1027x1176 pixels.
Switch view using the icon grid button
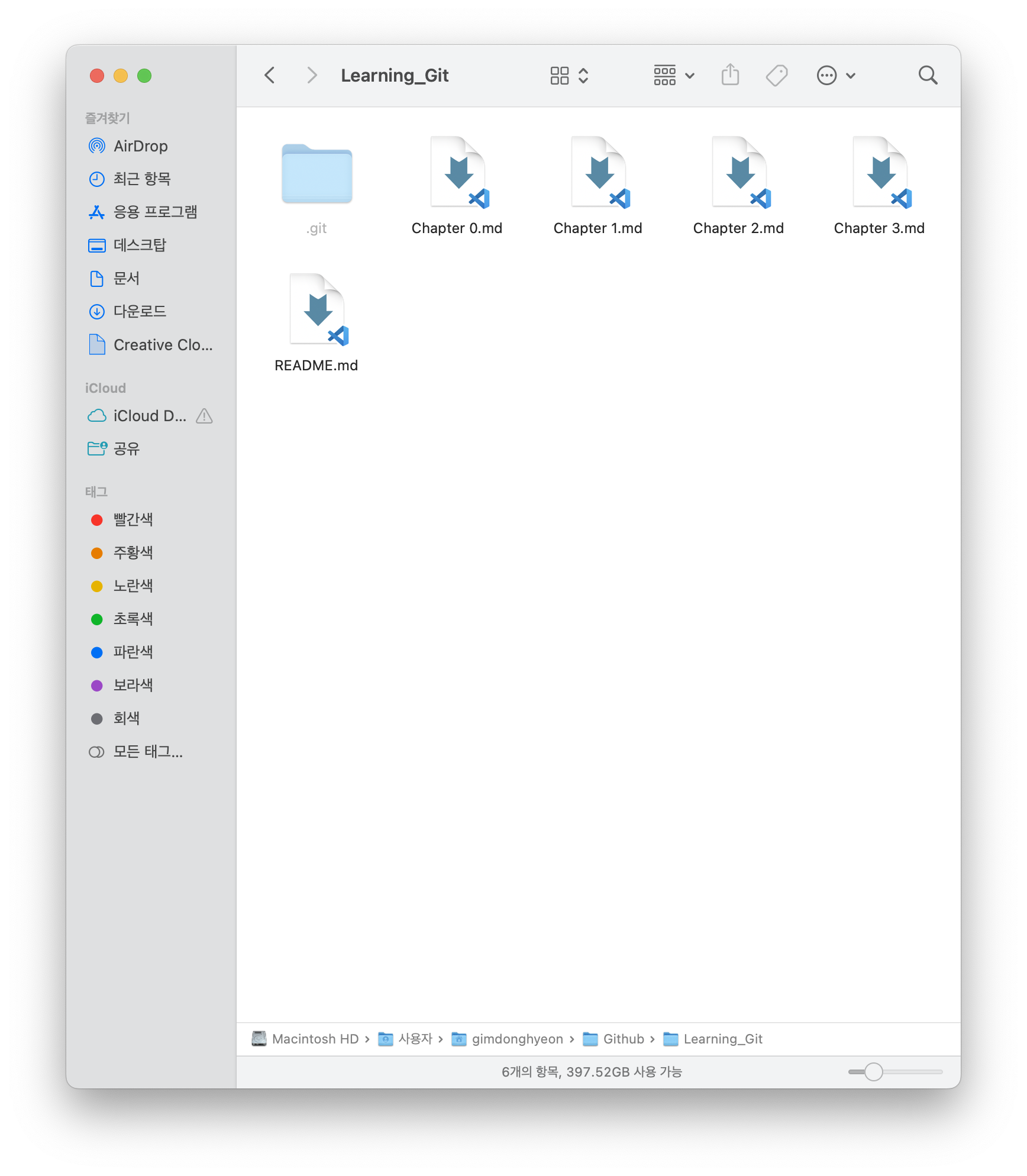click(x=559, y=75)
